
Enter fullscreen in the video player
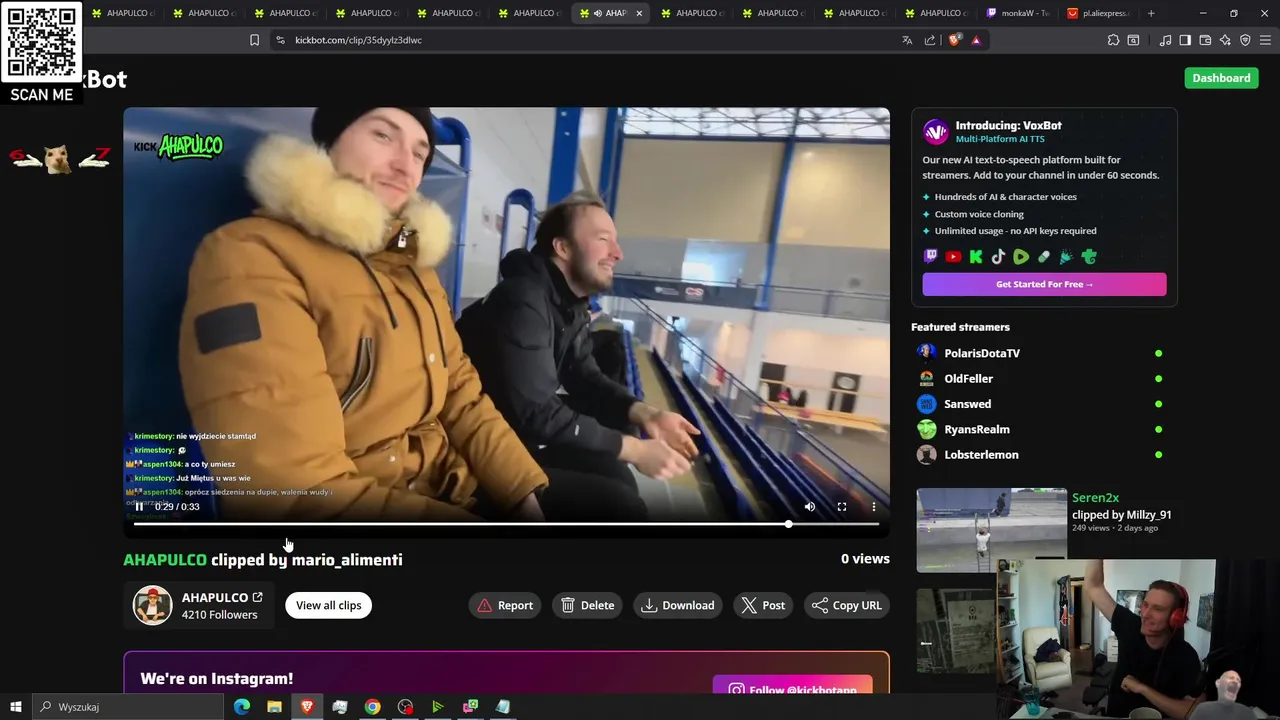click(842, 507)
